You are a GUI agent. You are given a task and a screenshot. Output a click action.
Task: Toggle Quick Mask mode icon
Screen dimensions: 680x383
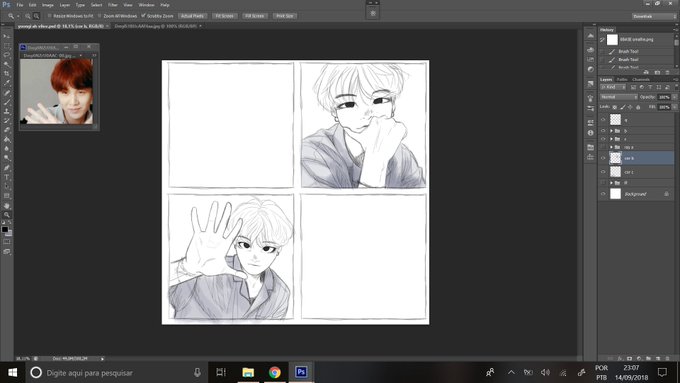[7, 242]
